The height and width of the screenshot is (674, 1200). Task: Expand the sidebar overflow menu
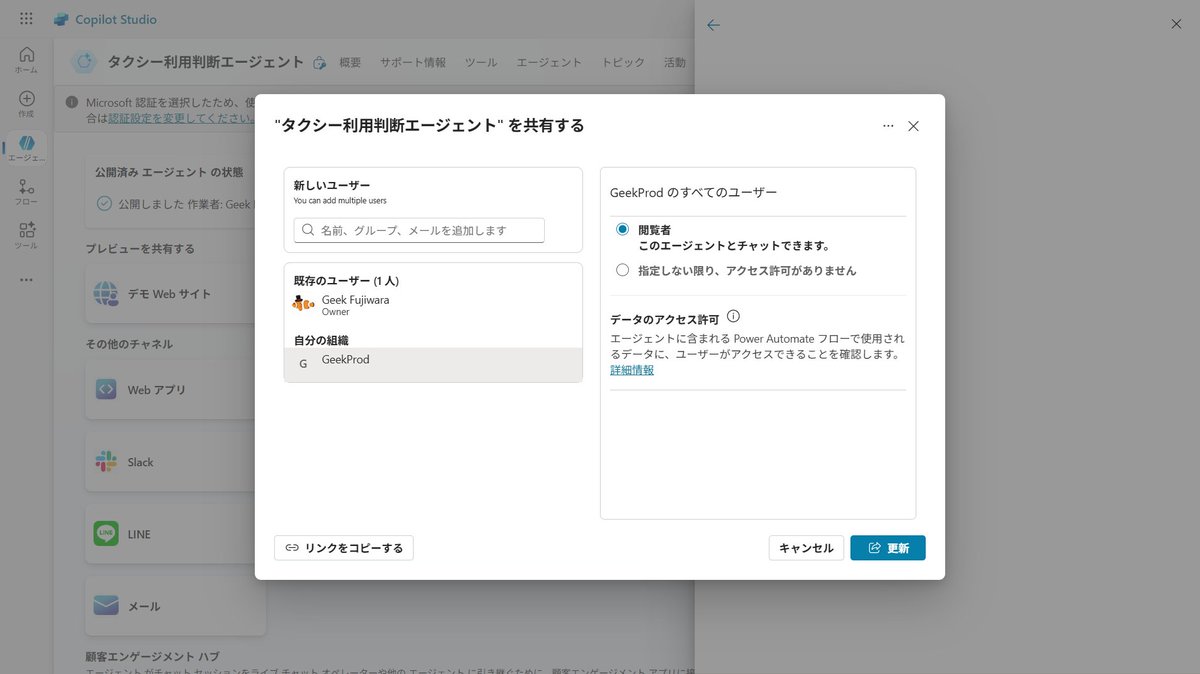point(26,280)
